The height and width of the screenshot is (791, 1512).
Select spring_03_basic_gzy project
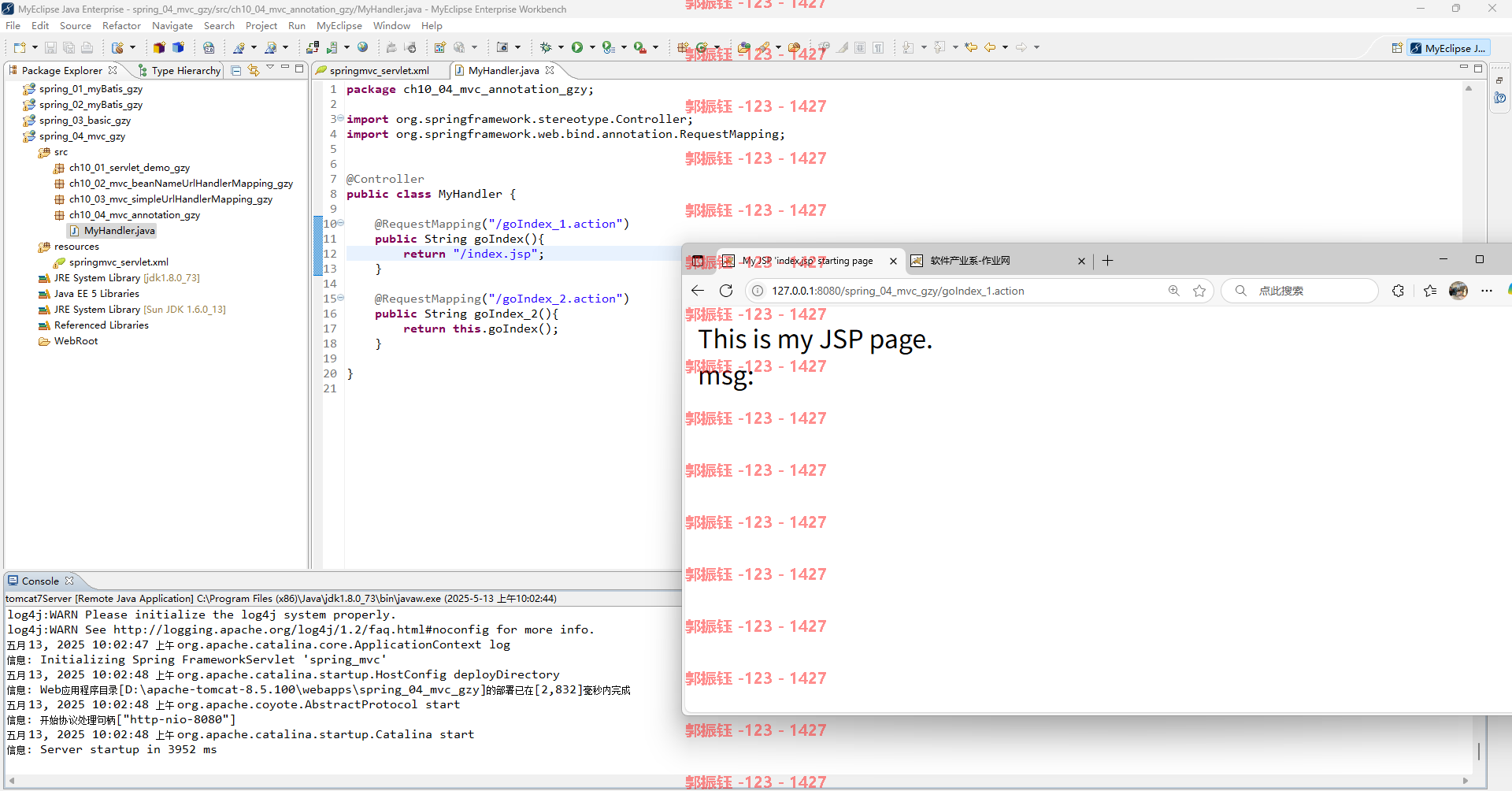click(85, 121)
